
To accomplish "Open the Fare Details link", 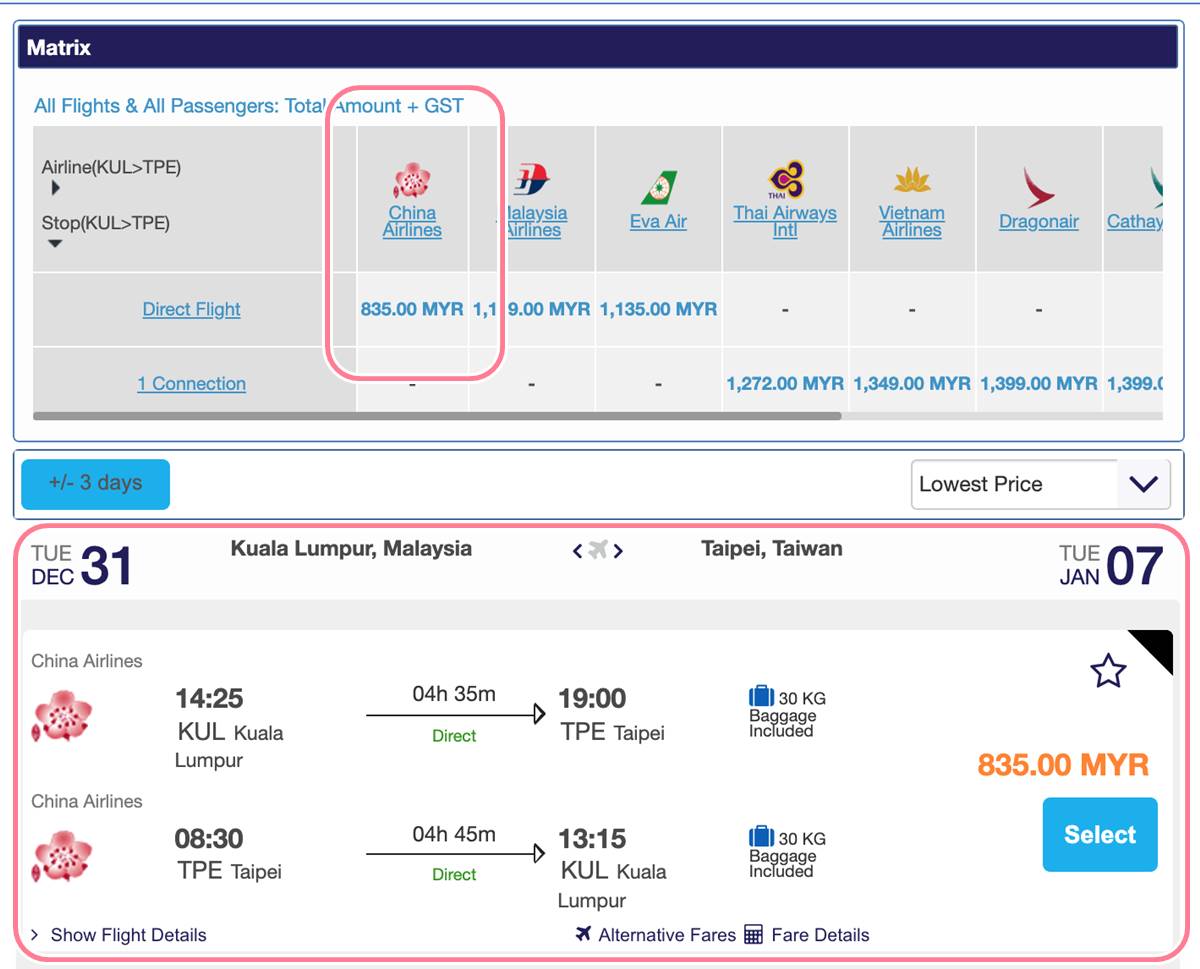I will (821, 935).
